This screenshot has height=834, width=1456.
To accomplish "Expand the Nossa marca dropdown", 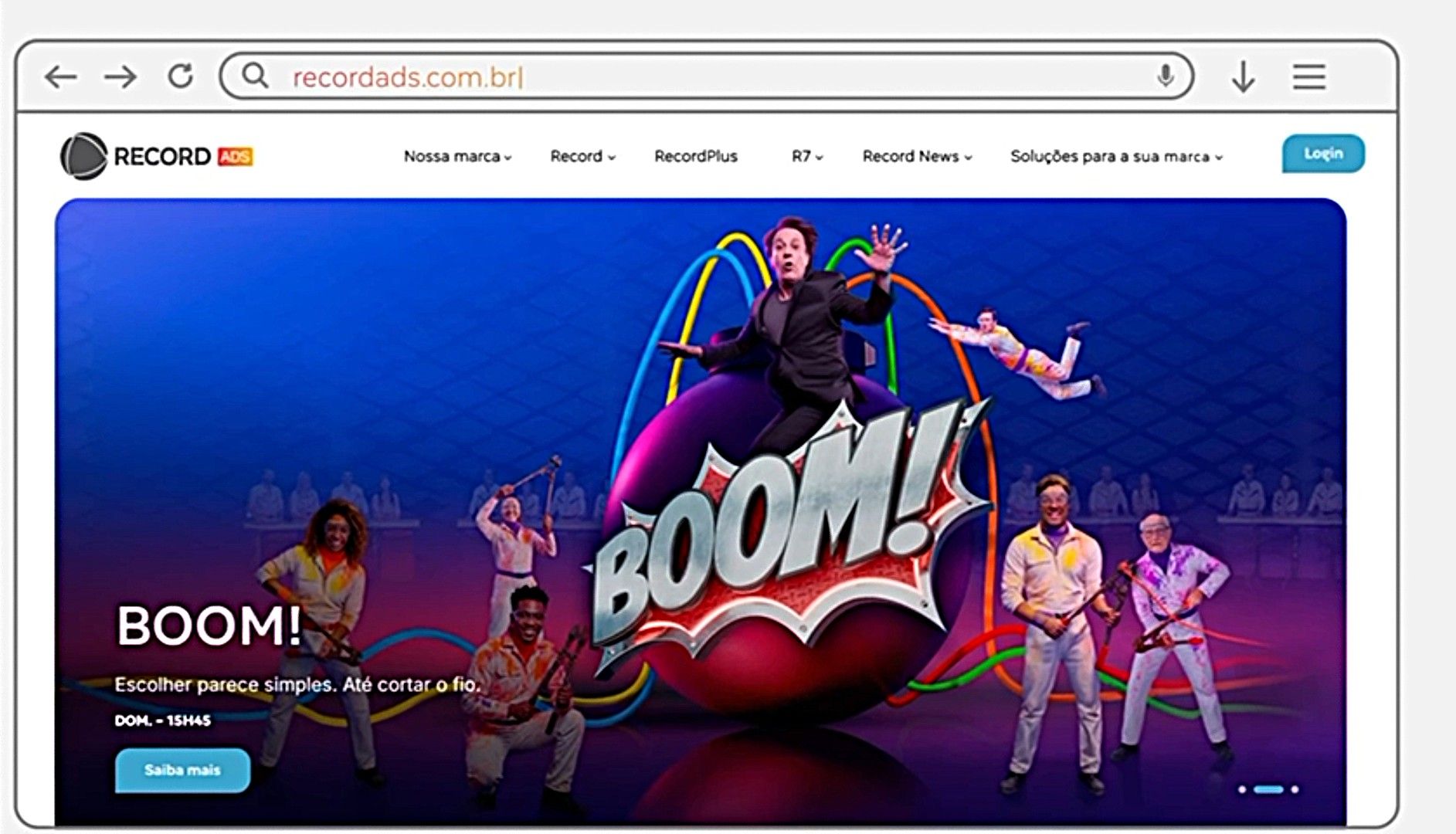I will pos(457,156).
